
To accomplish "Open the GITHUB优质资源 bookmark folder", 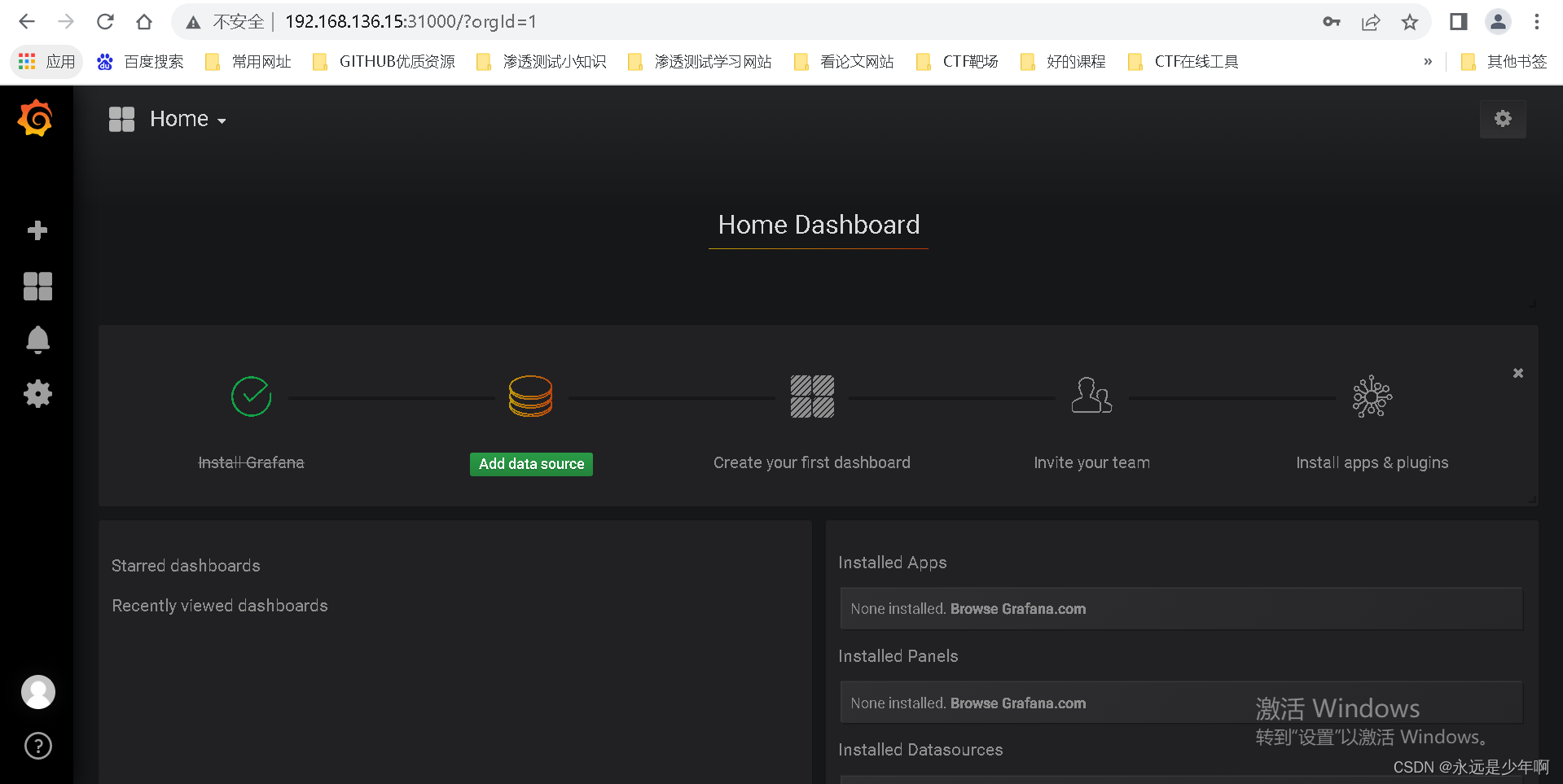I will coord(384,62).
